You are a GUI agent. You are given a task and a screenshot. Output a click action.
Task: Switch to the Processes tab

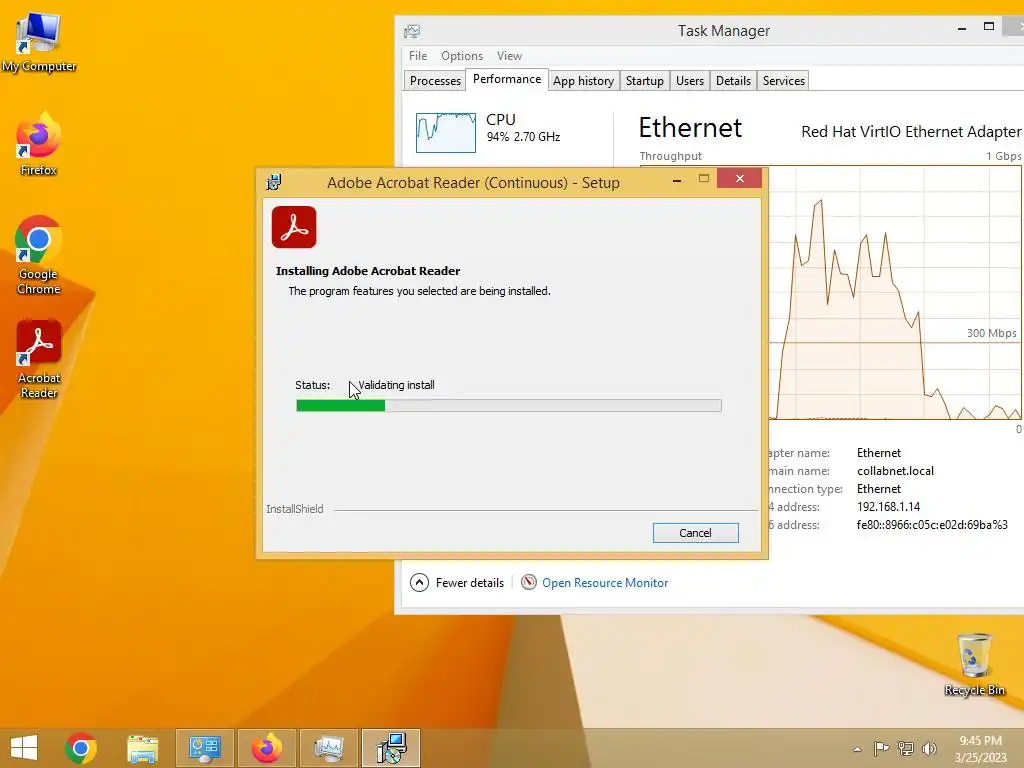pos(435,80)
